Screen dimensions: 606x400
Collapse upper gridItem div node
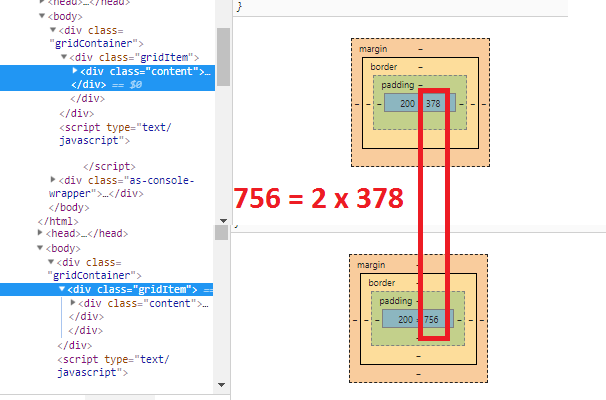click(x=64, y=57)
